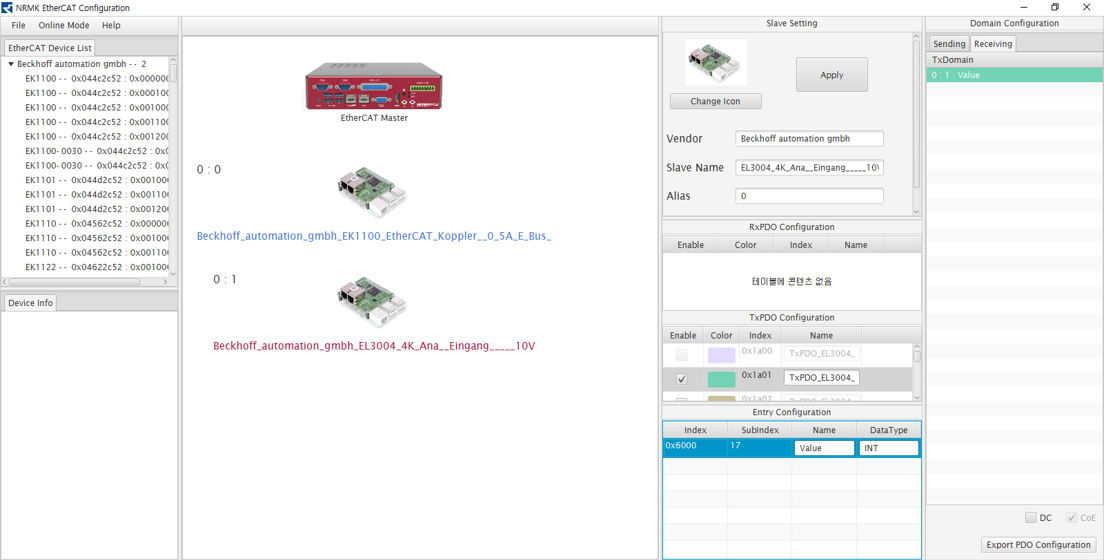Image resolution: width=1104 pixels, height=560 pixels.
Task: Click the EtherCAT Master device image
Action: (x=374, y=86)
